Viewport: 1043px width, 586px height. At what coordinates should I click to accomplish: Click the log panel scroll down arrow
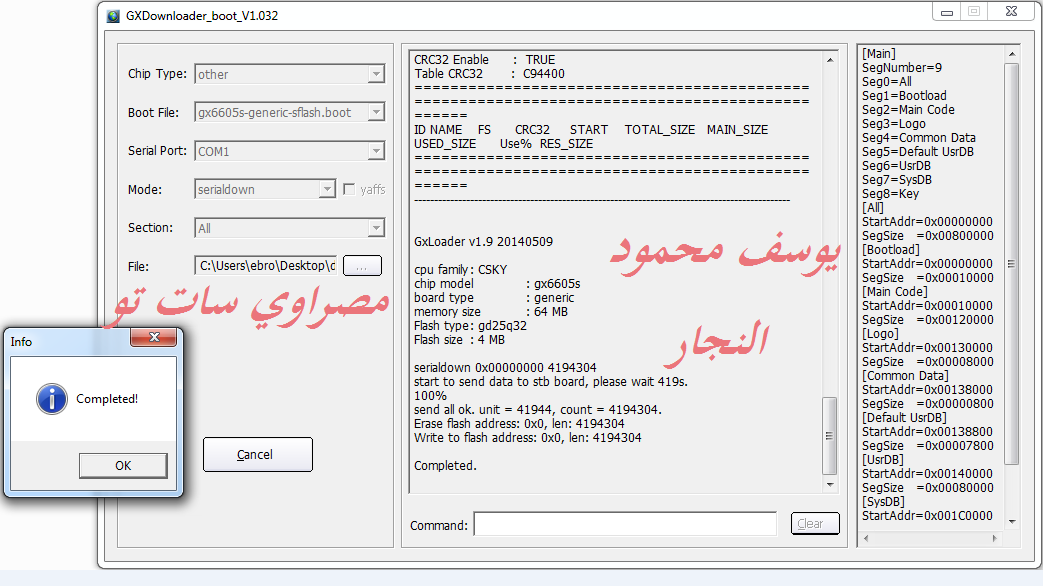click(830, 484)
